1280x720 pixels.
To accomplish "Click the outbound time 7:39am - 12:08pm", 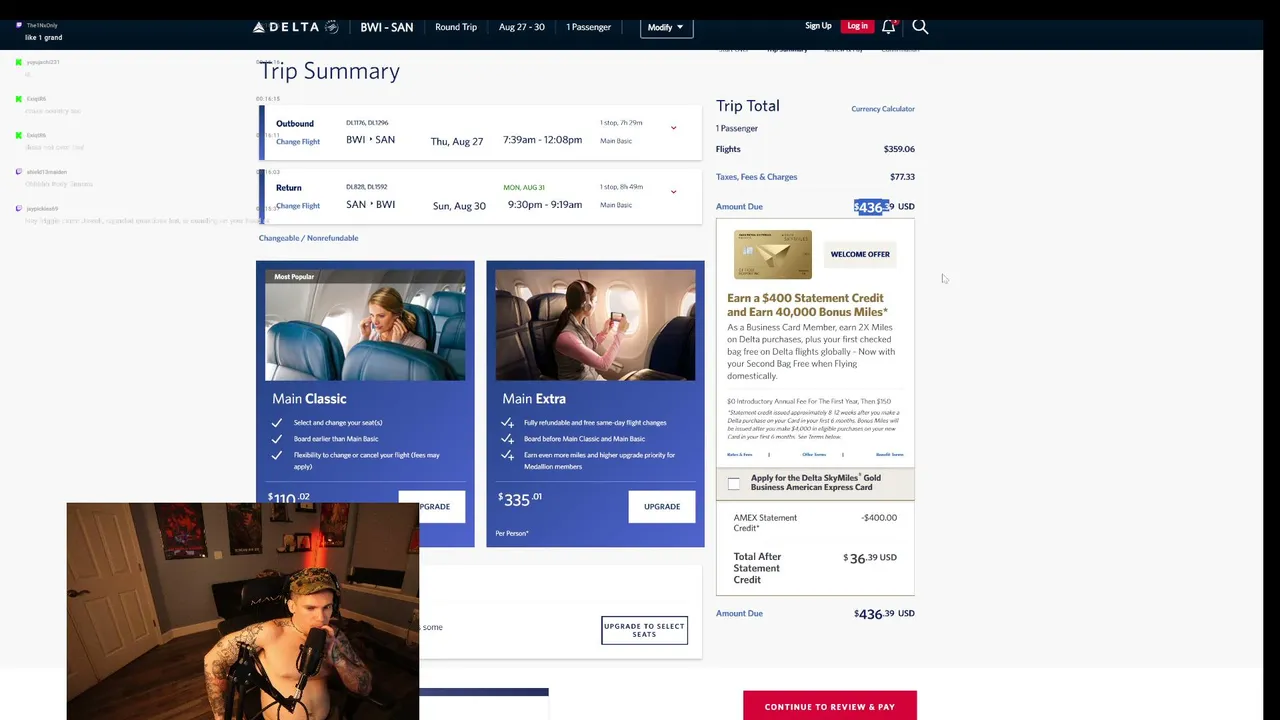I will pos(542,140).
